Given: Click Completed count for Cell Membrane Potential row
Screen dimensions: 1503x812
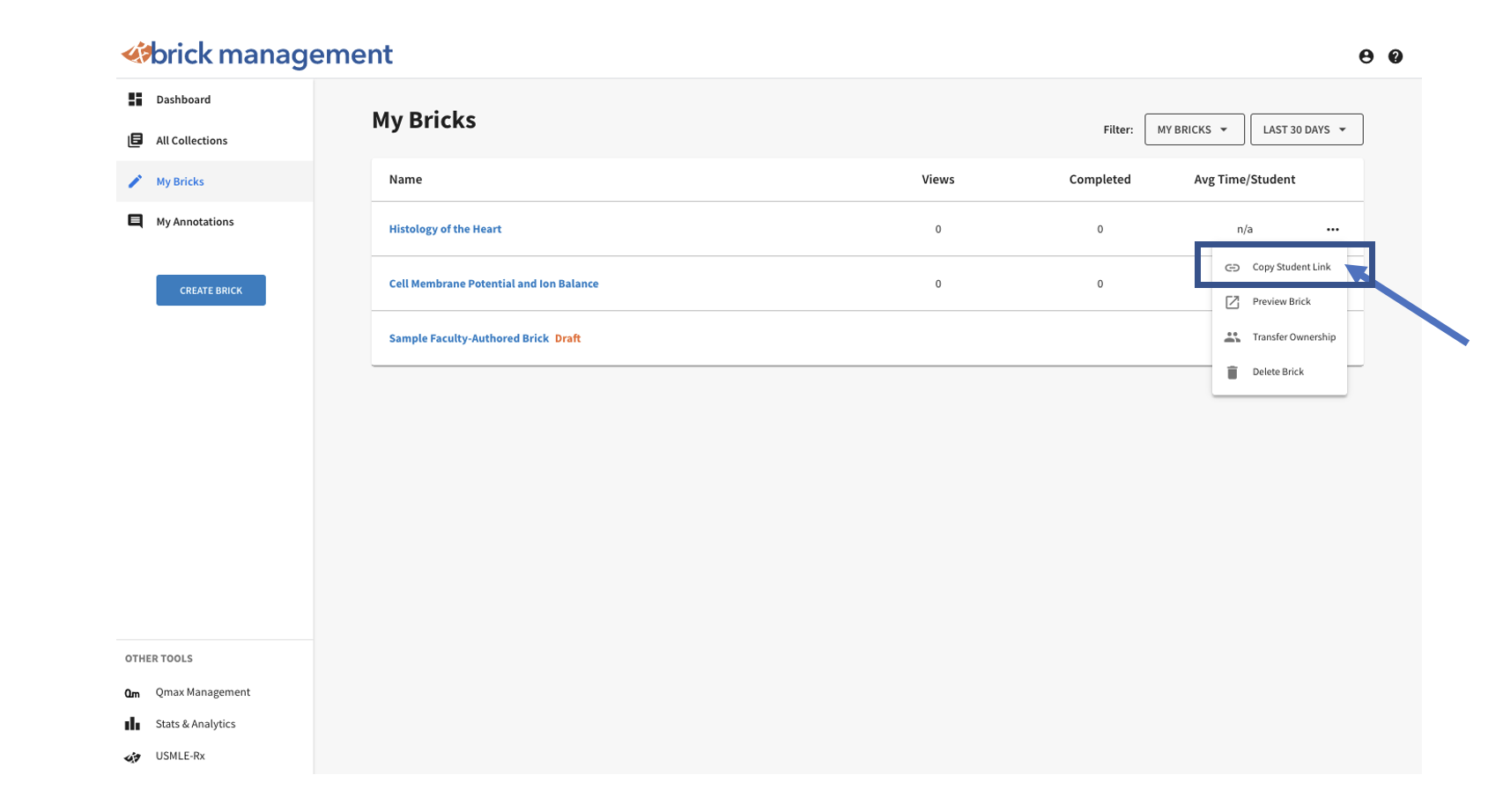Looking at the screenshot, I should tap(1099, 284).
